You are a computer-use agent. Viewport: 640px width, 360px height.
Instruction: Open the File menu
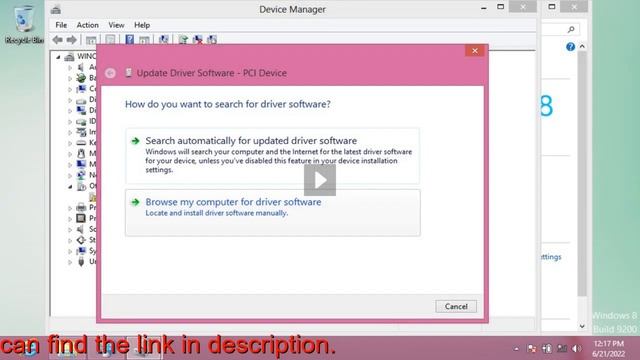point(61,25)
